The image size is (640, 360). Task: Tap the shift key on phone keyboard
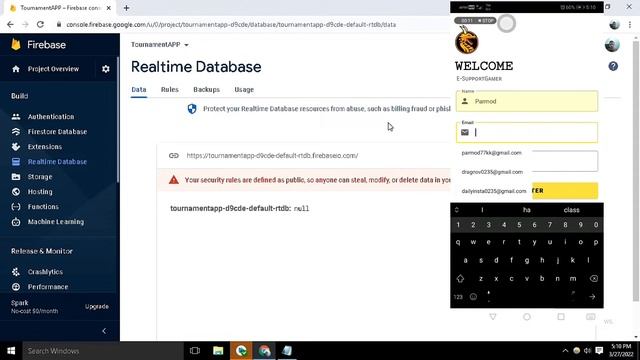pos(460,279)
